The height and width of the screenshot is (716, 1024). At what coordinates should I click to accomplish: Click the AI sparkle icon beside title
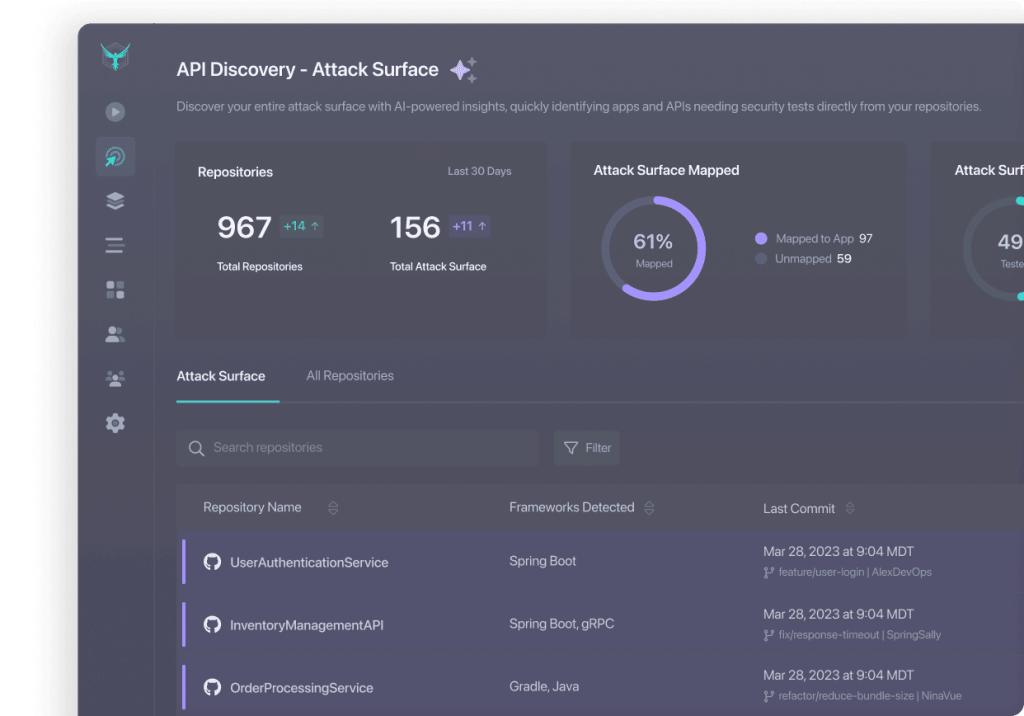[463, 70]
